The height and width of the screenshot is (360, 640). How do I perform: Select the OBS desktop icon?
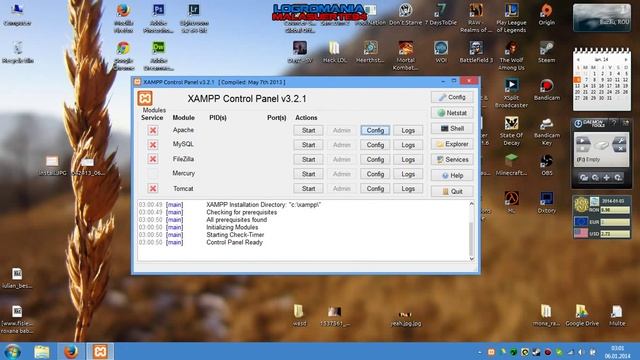pyautogui.click(x=547, y=165)
